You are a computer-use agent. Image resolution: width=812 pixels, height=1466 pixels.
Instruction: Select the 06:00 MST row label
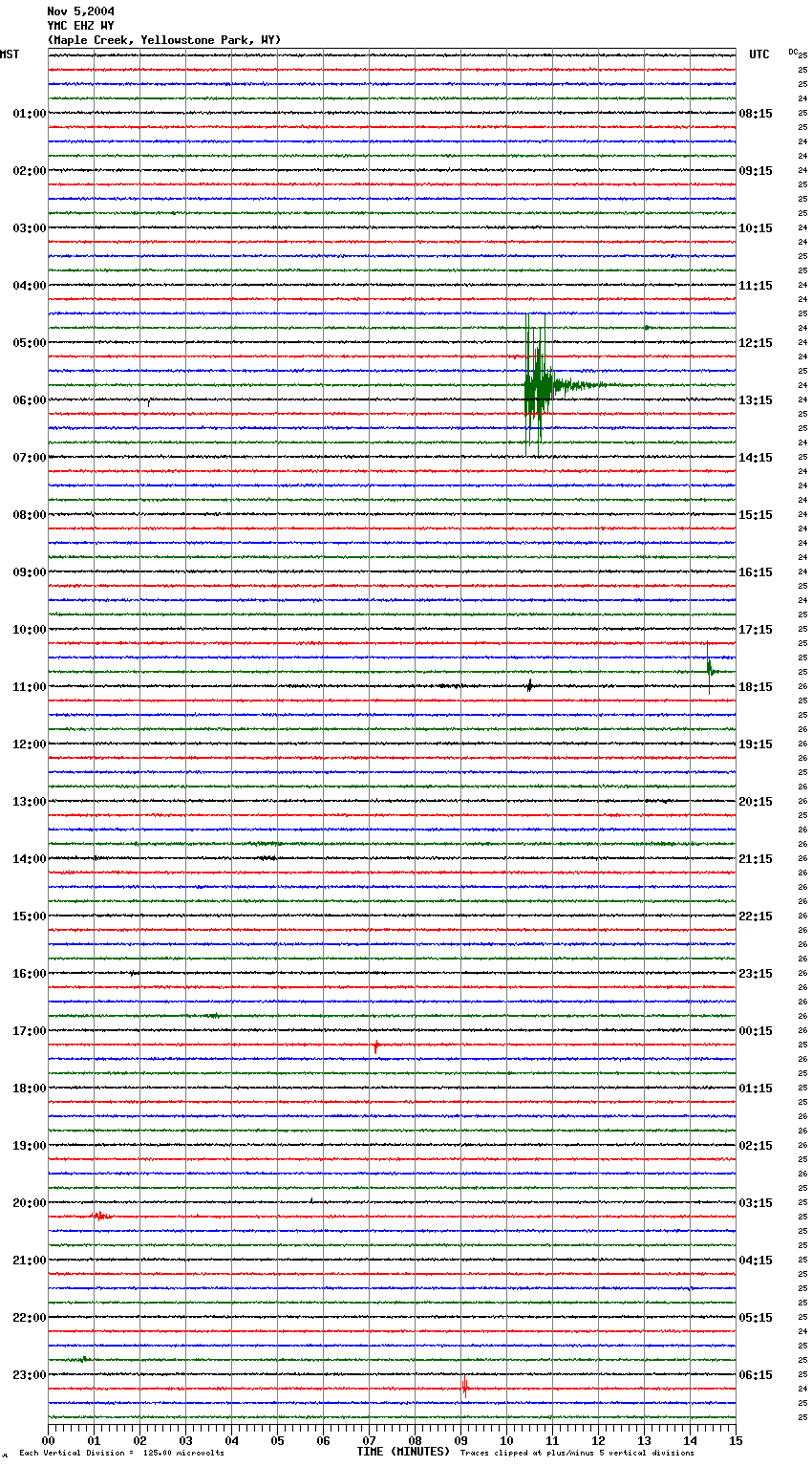click(30, 400)
